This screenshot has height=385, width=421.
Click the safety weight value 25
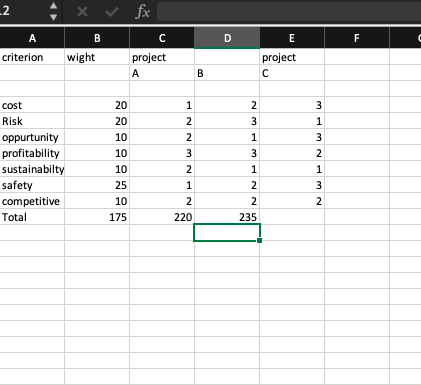click(x=97, y=185)
